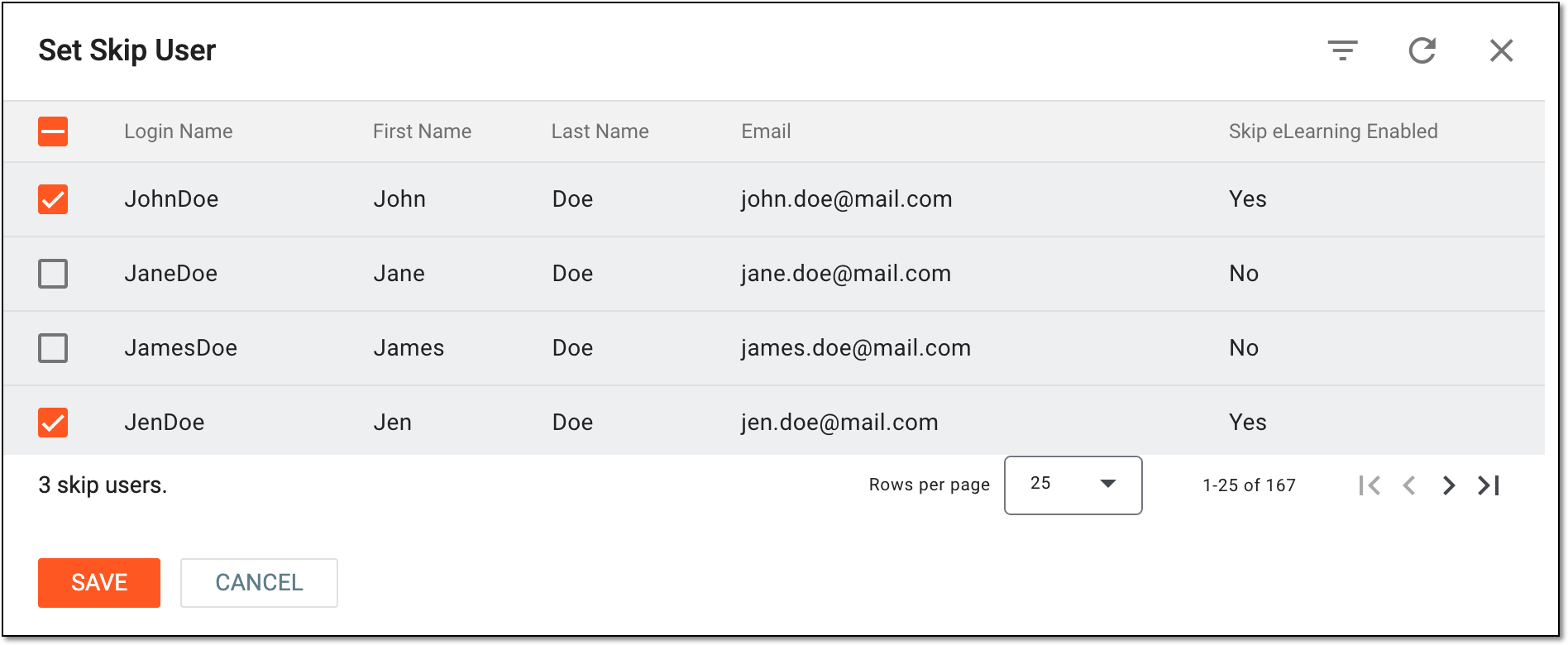Click the Yes value in JohnDoe row

coord(1247,199)
